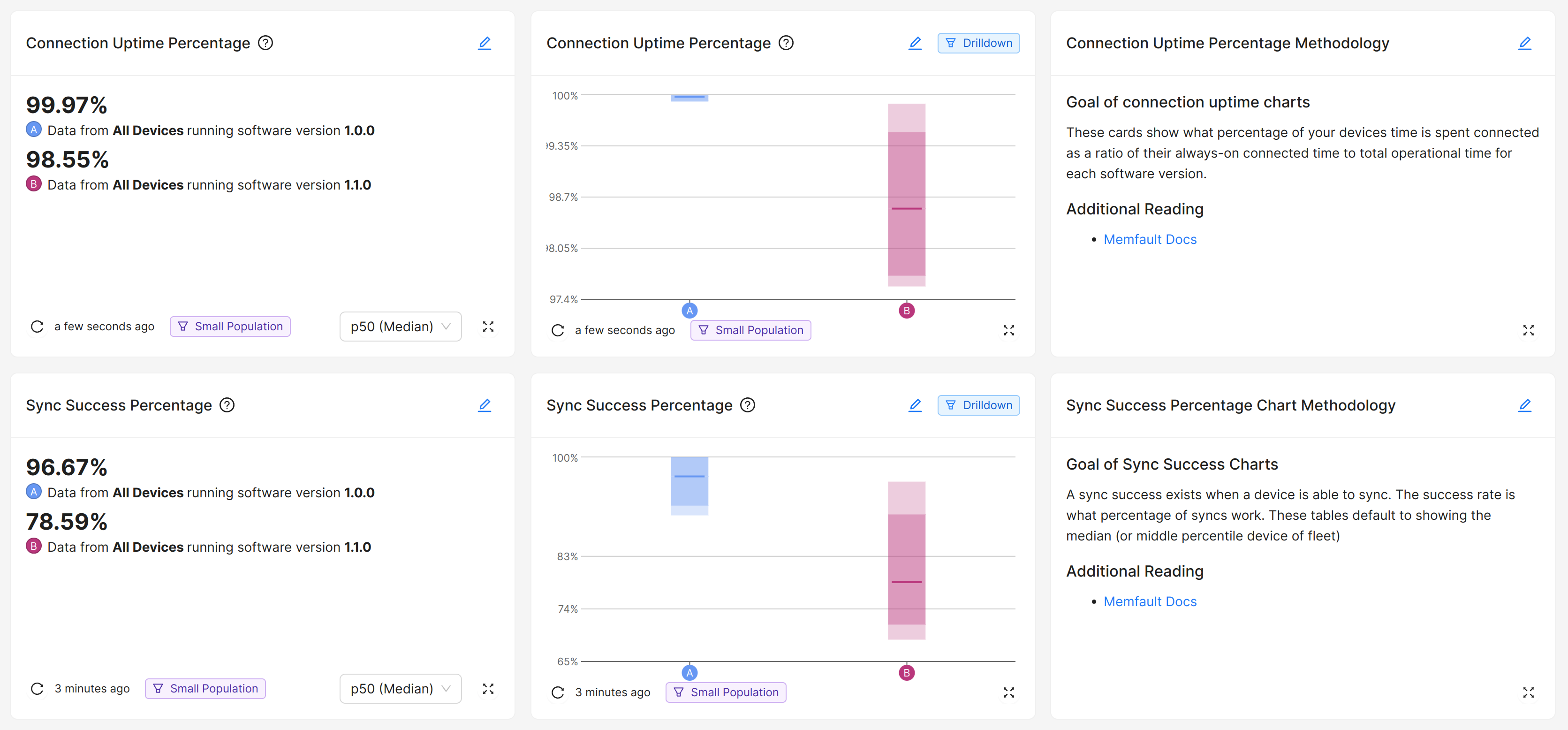Edit the Sync Success Percentage Chart Methodology card
This screenshot has height=730, width=1568.
tap(1524, 405)
